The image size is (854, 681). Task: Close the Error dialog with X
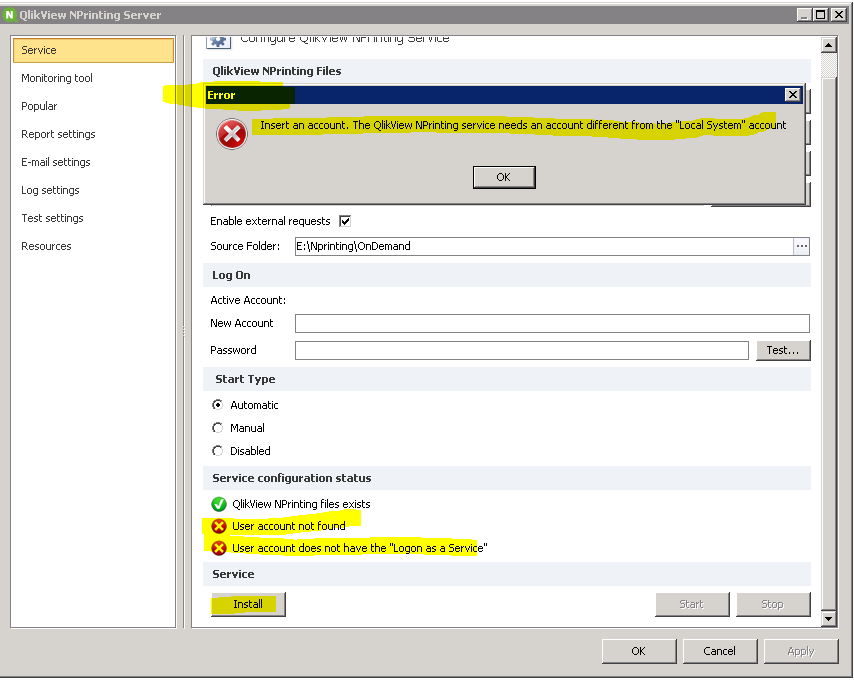[x=792, y=95]
